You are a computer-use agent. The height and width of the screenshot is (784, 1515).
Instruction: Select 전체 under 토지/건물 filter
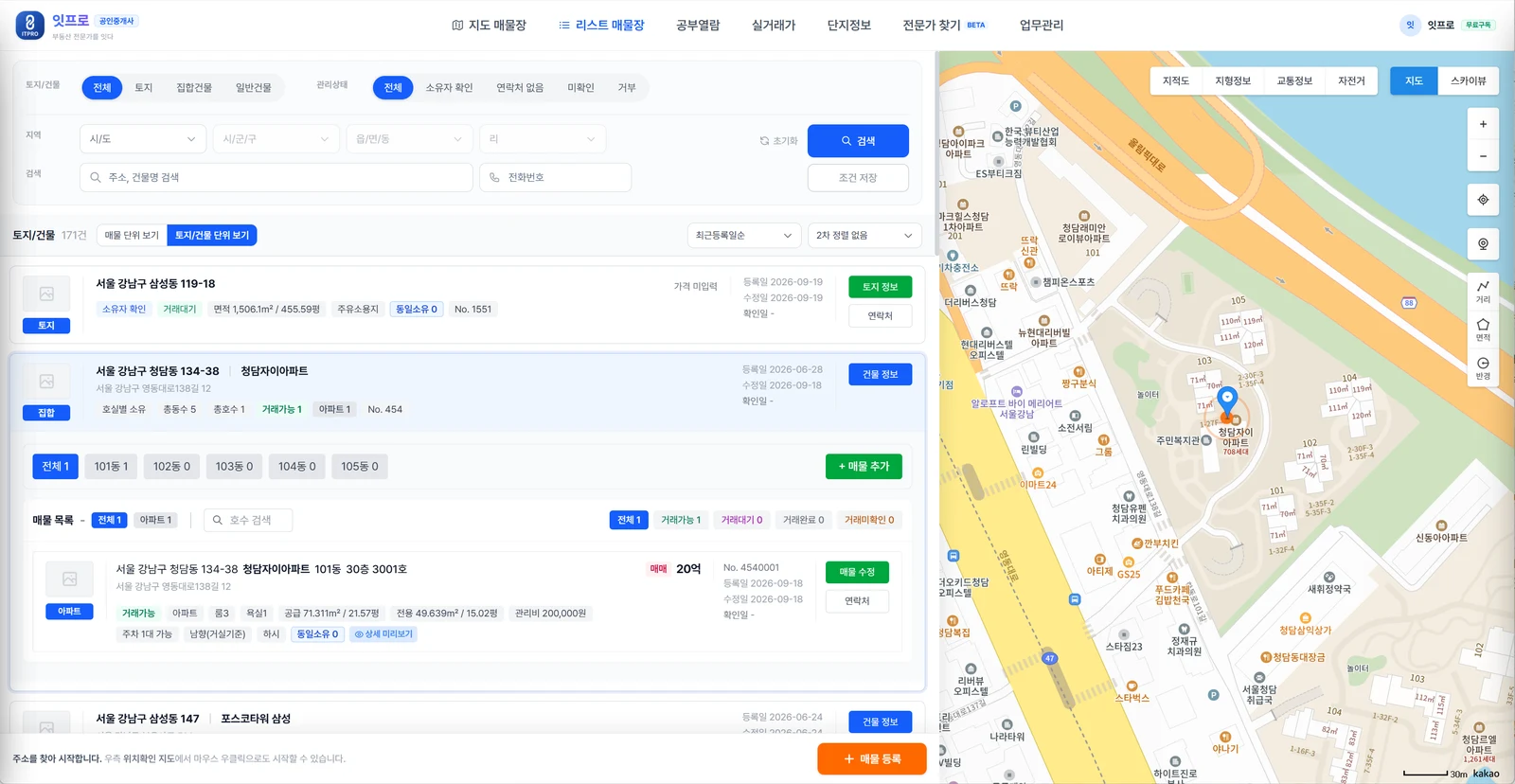click(x=102, y=88)
